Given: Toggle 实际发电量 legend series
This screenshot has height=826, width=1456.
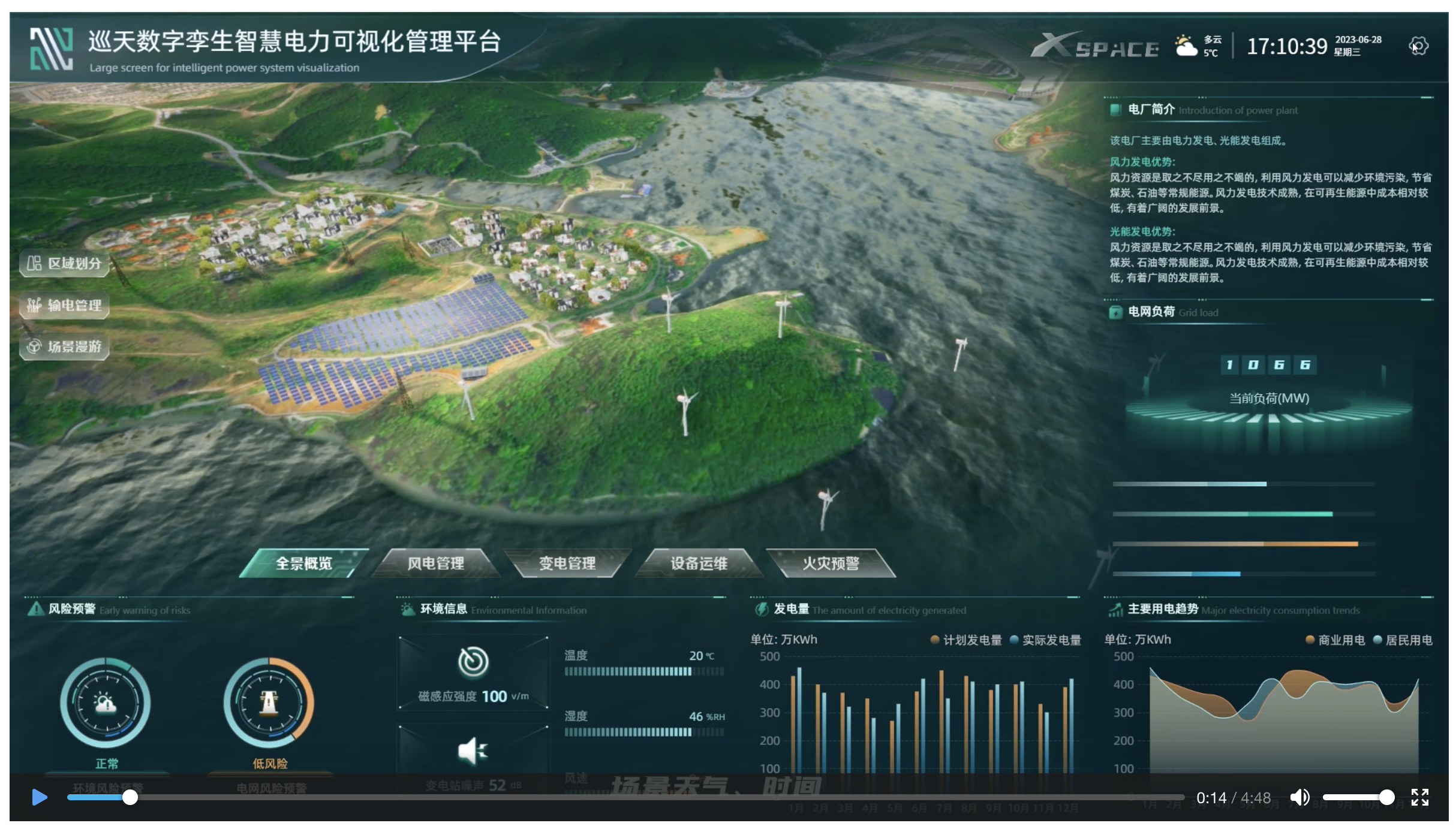Looking at the screenshot, I should pyautogui.click(x=1045, y=640).
